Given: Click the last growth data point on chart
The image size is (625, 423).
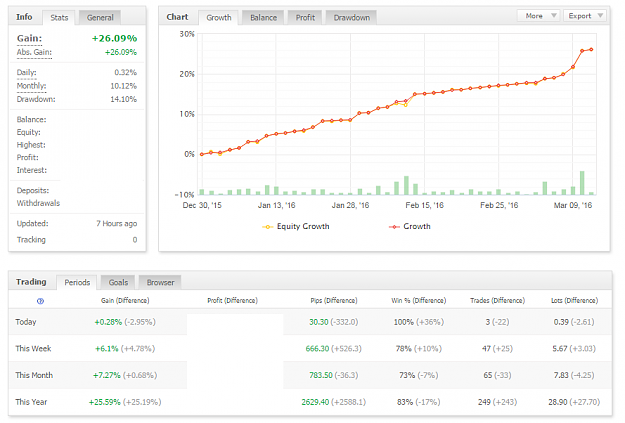Looking at the screenshot, I should (591, 50).
